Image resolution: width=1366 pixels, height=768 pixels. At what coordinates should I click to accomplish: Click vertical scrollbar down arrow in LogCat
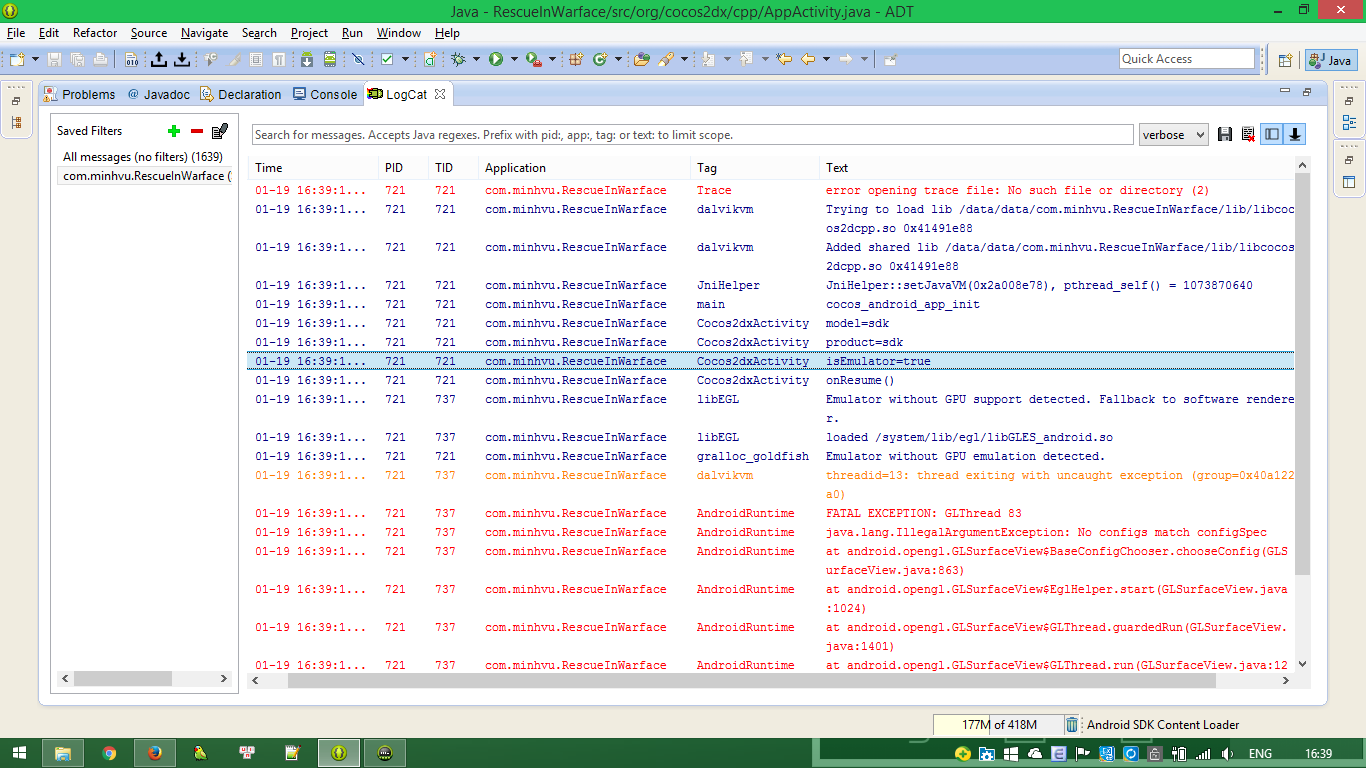(x=1302, y=663)
